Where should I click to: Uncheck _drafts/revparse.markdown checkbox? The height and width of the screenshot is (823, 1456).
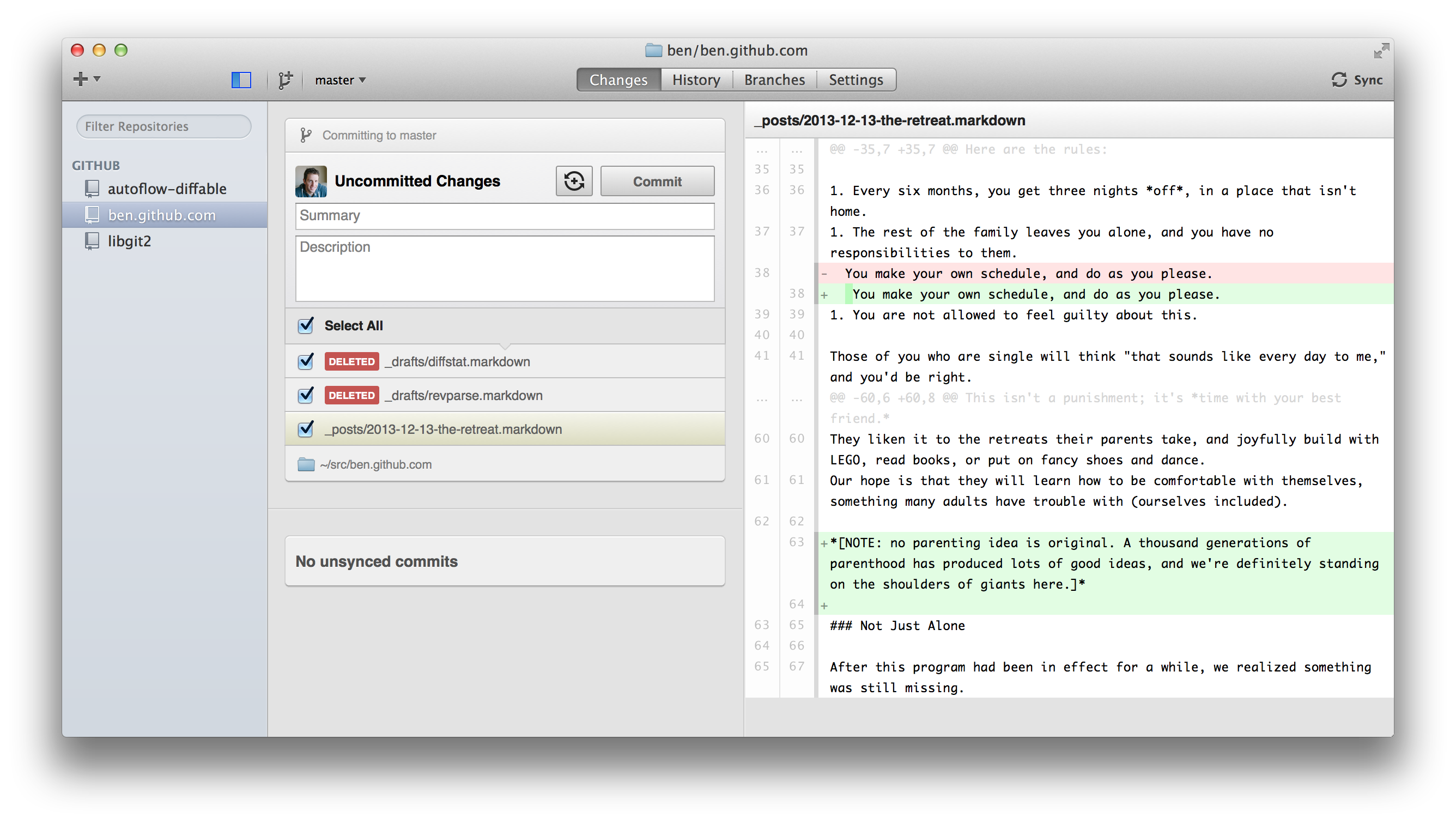[x=306, y=395]
